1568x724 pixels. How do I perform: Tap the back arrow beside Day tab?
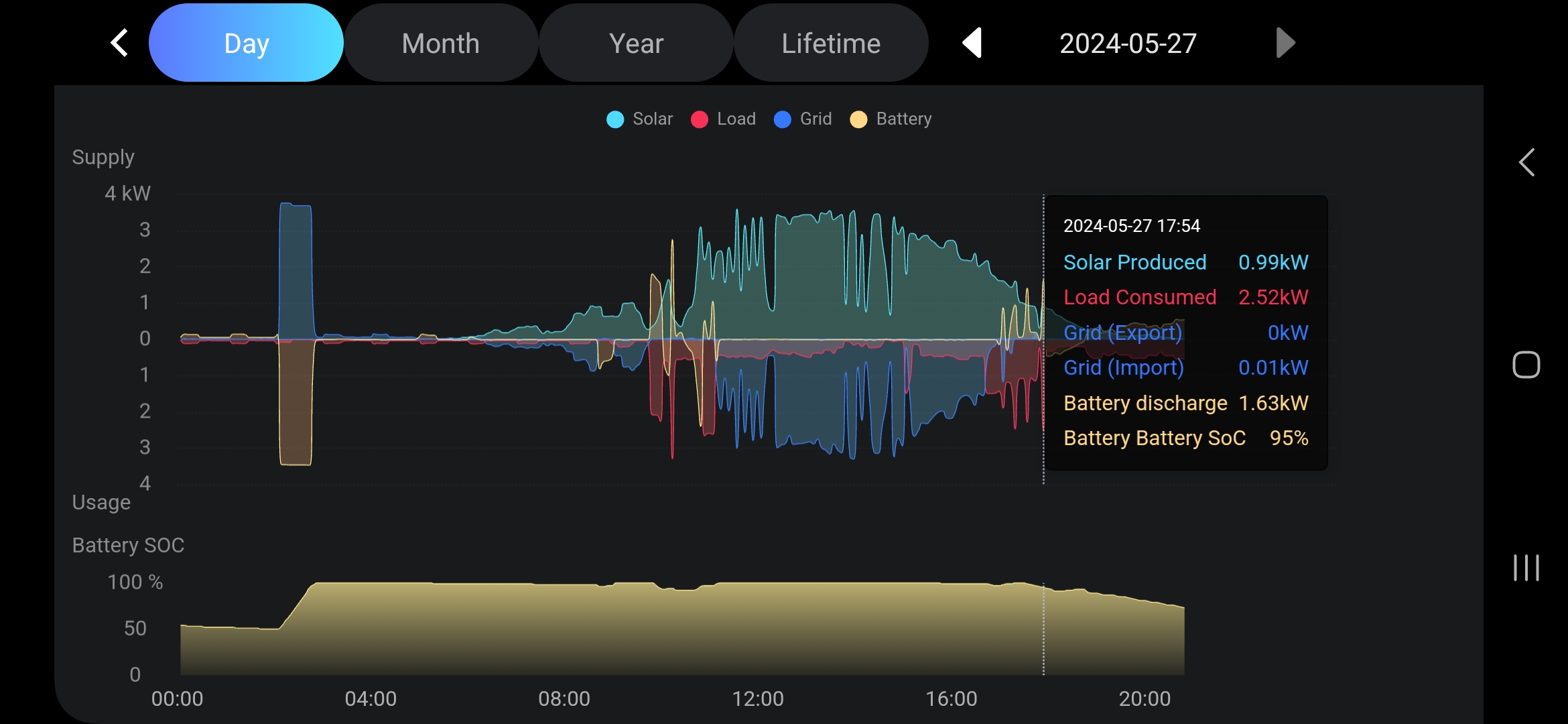(x=119, y=43)
